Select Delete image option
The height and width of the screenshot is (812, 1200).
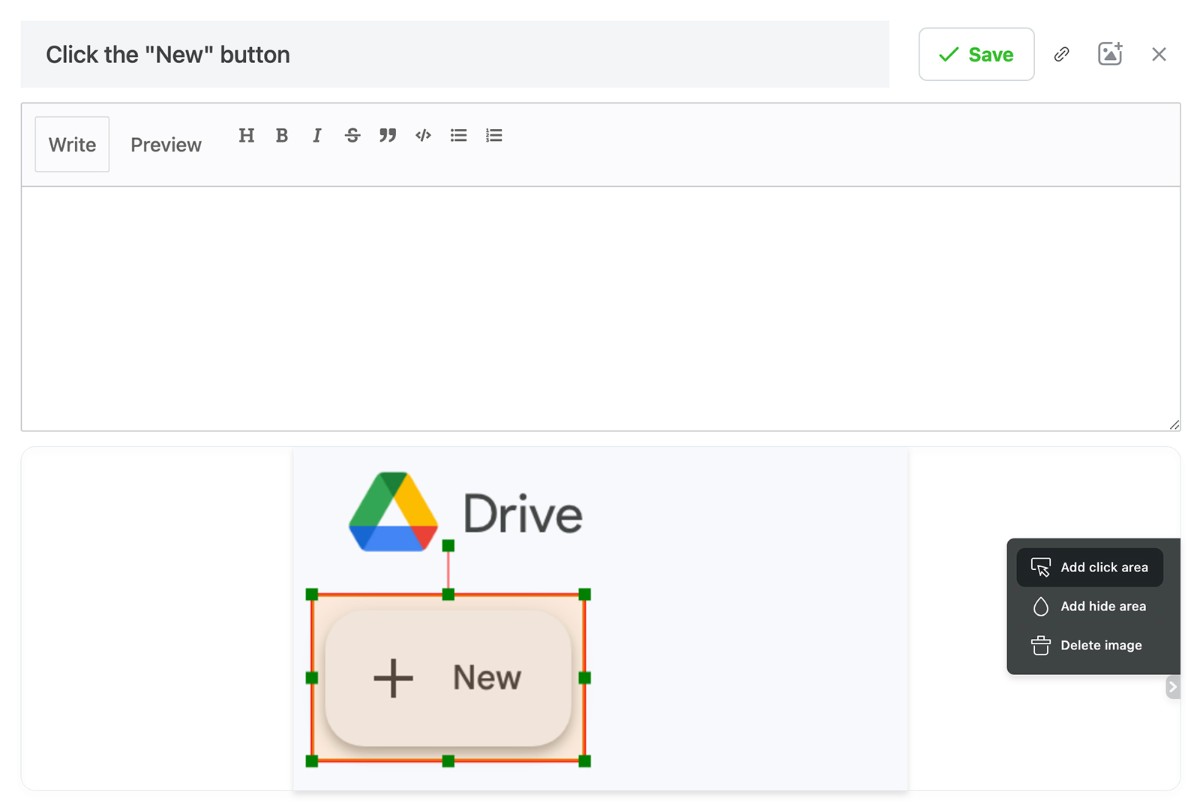pyautogui.click(x=1090, y=645)
